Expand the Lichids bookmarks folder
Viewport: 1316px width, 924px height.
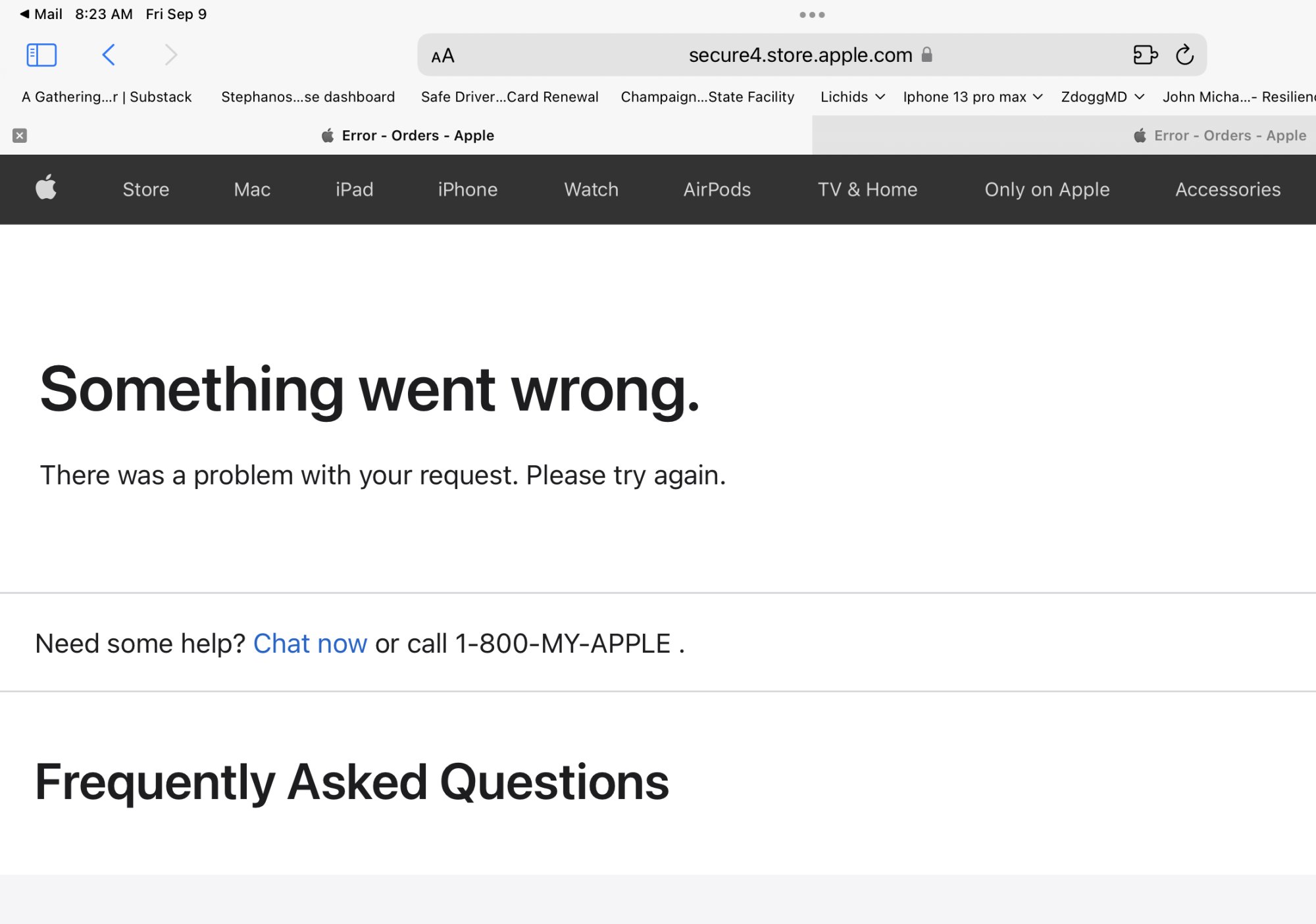tap(852, 97)
